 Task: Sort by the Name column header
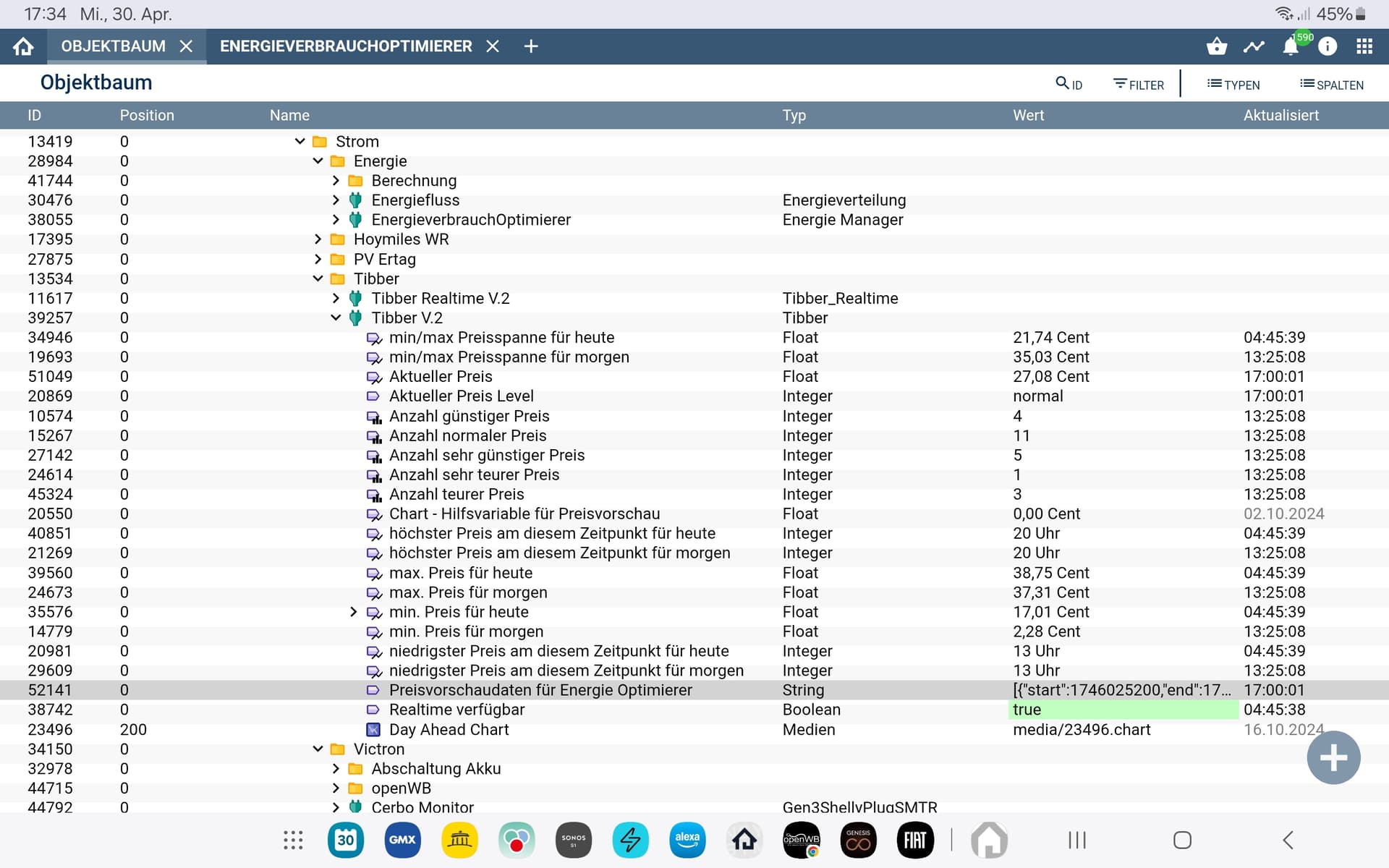point(289,115)
